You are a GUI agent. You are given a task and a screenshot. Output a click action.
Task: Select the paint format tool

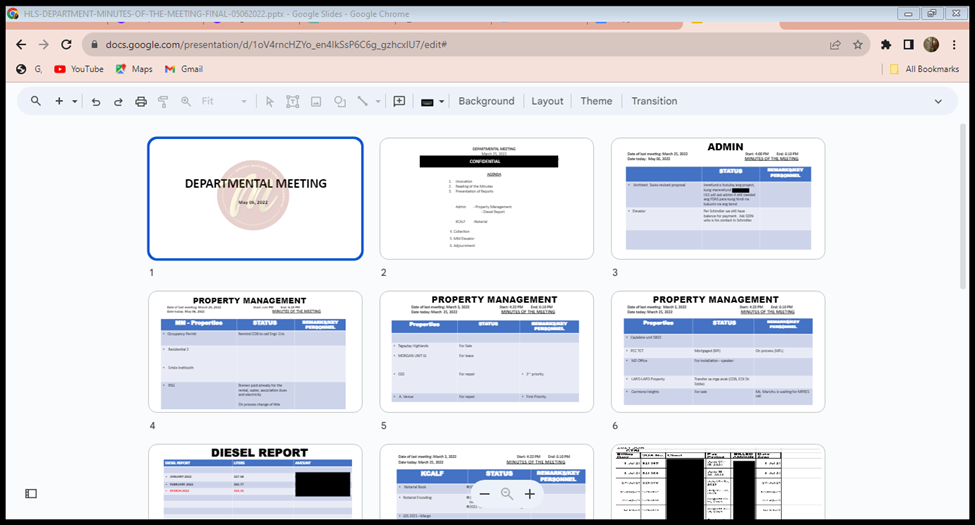point(163,101)
